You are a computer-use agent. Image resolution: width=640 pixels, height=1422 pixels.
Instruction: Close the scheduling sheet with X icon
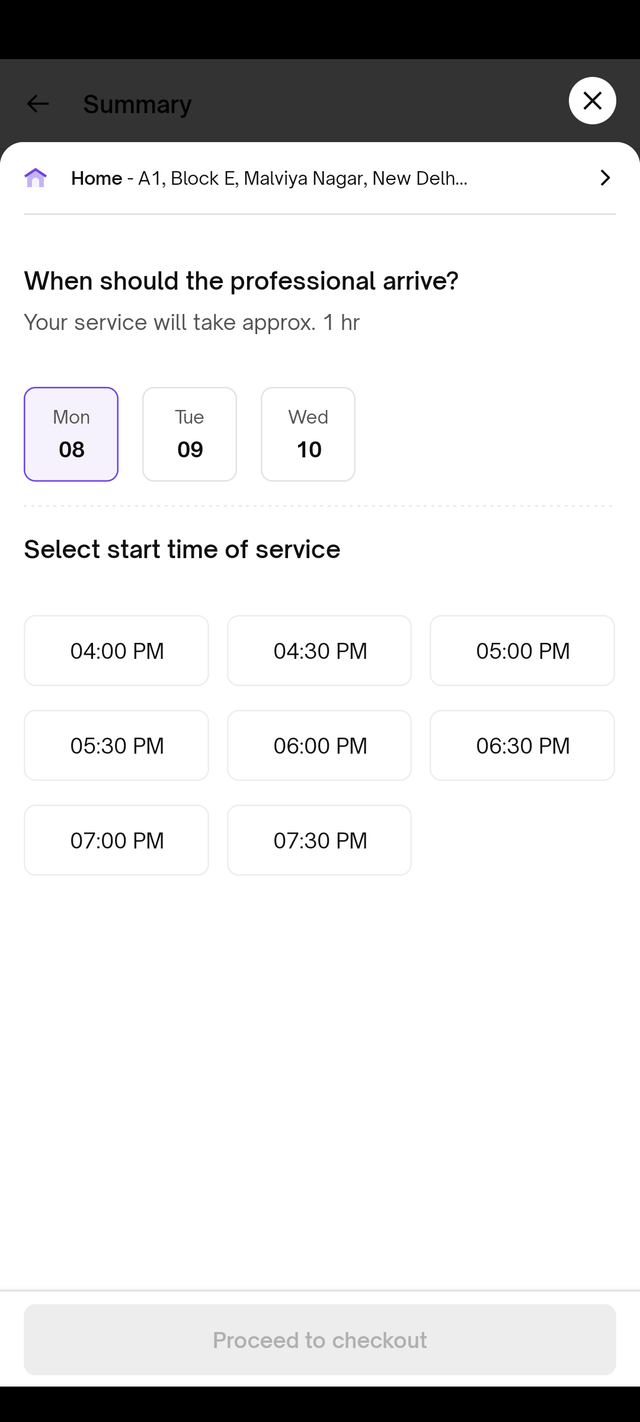click(x=592, y=101)
